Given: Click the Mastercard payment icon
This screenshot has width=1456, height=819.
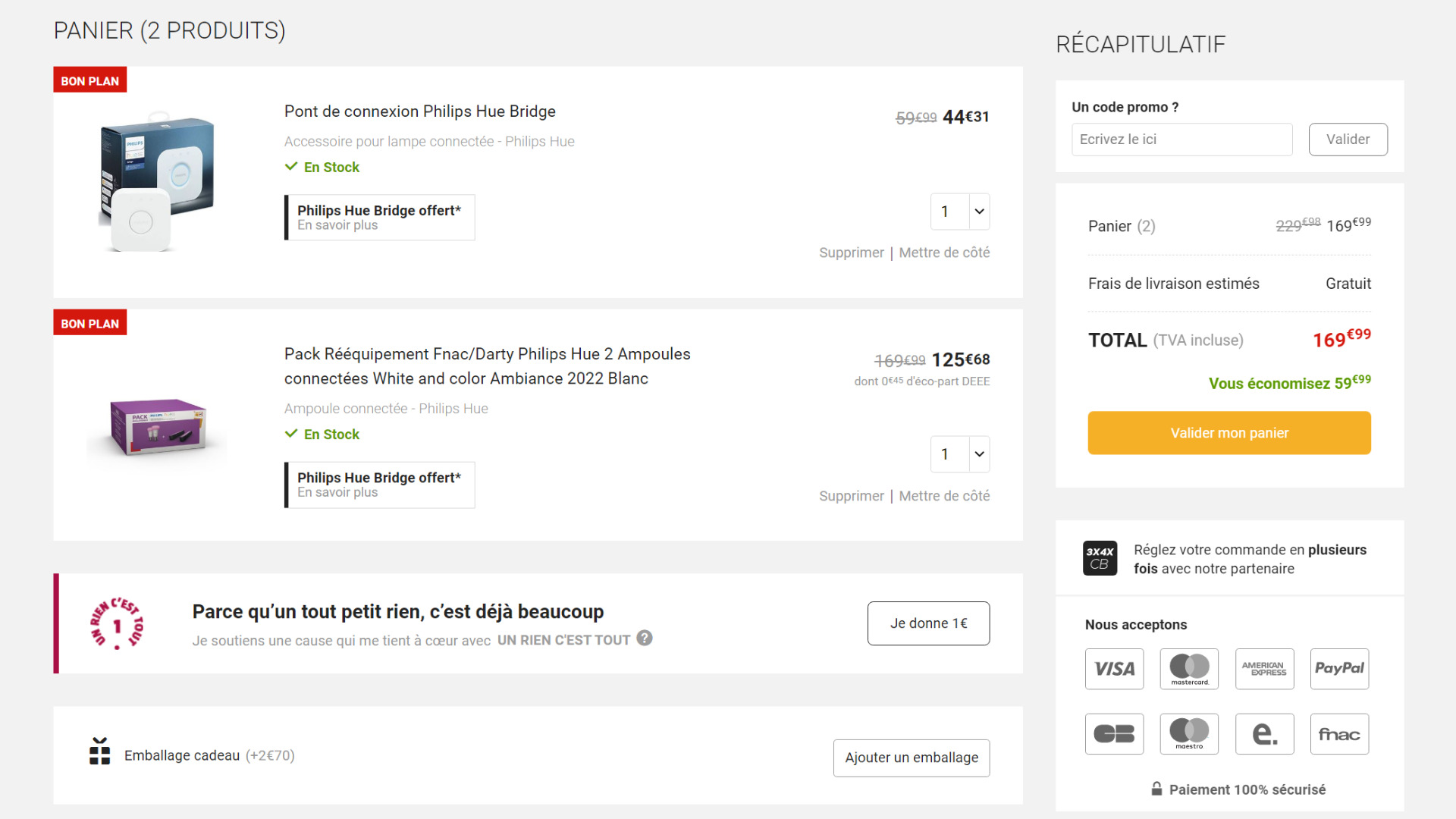Looking at the screenshot, I should pos(1189,669).
